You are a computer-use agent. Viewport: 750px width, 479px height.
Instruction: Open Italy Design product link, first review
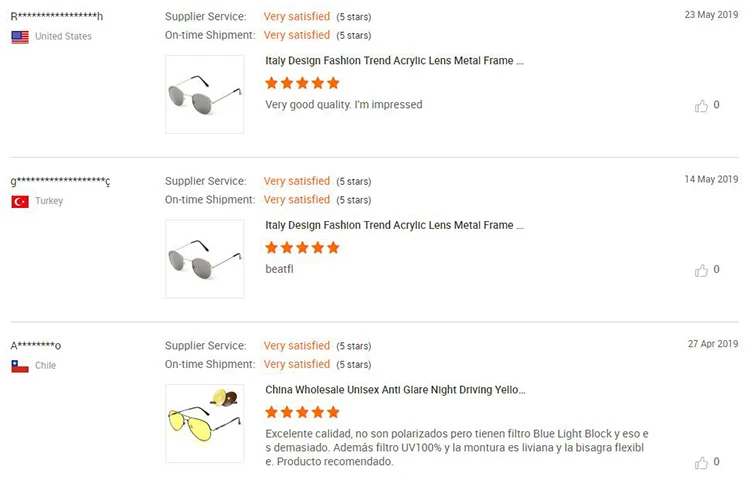[394, 61]
